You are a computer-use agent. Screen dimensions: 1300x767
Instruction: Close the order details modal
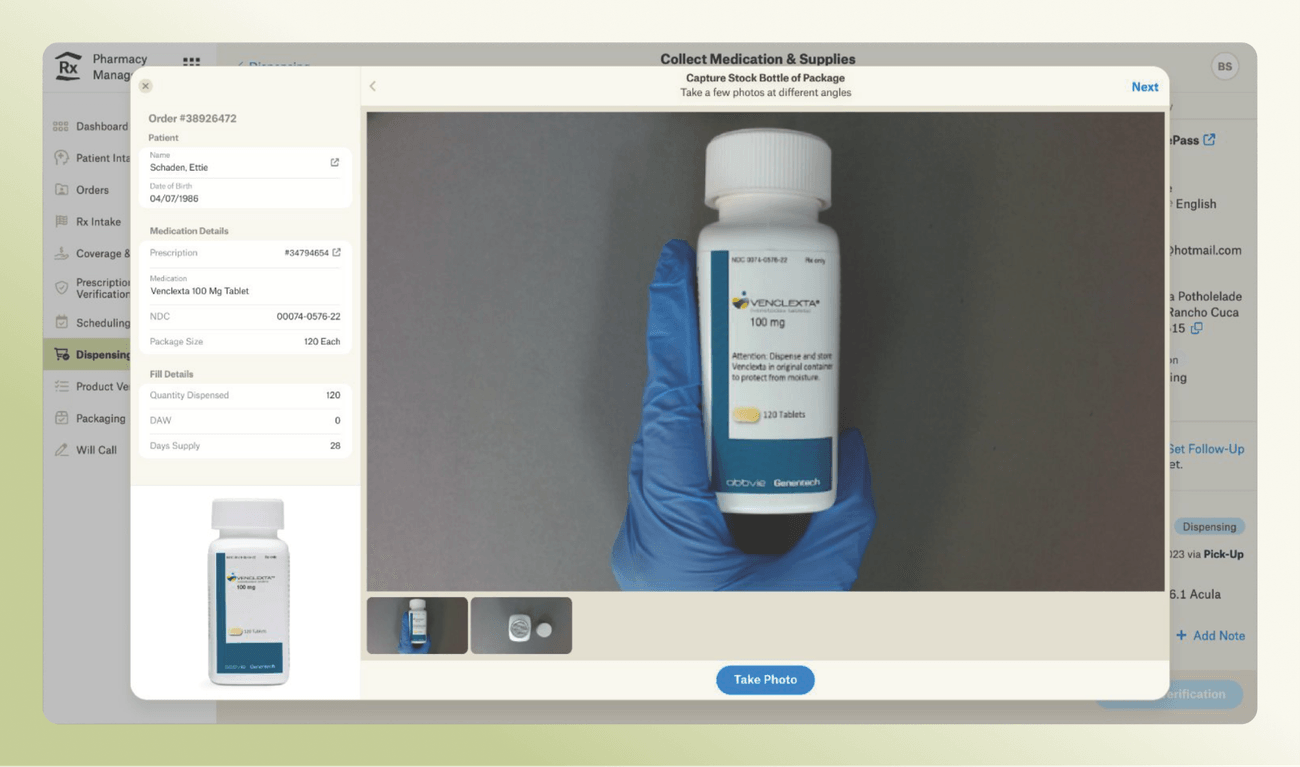pos(146,86)
